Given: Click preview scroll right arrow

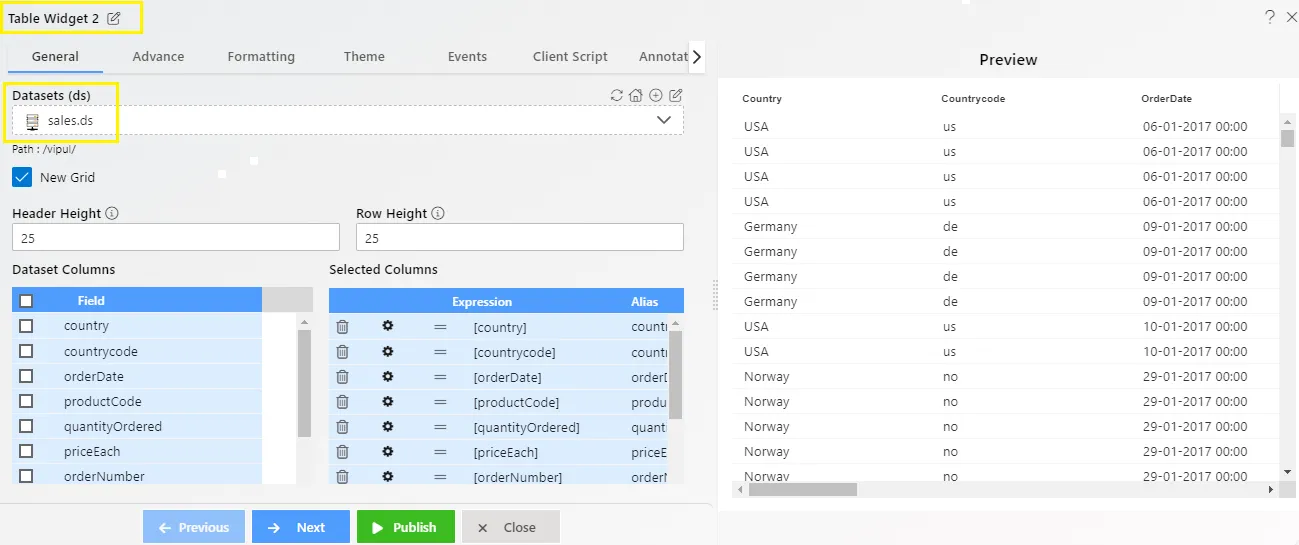Looking at the screenshot, I should (x=1271, y=489).
